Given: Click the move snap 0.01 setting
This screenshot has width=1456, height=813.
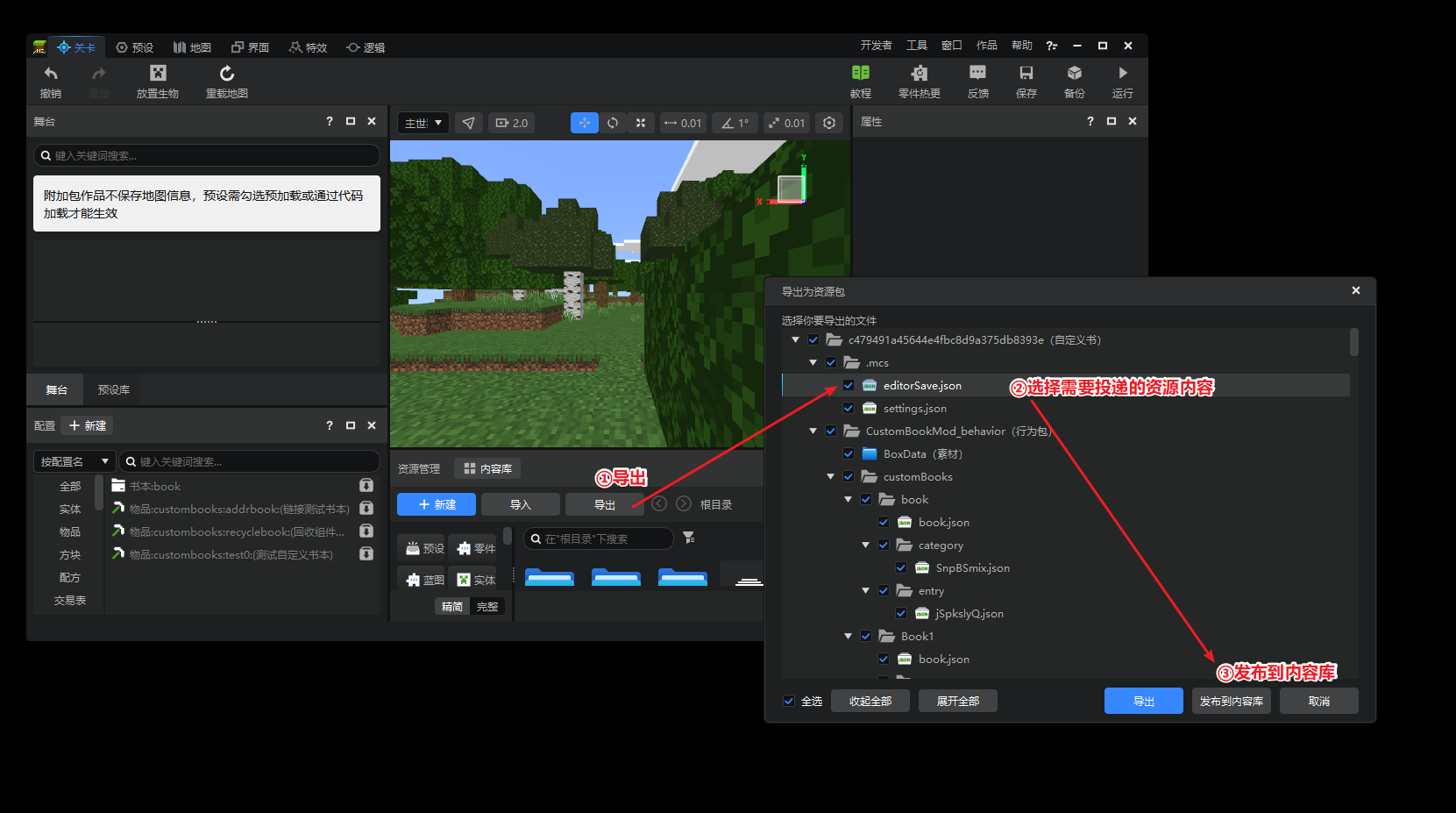Looking at the screenshot, I should (x=683, y=123).
